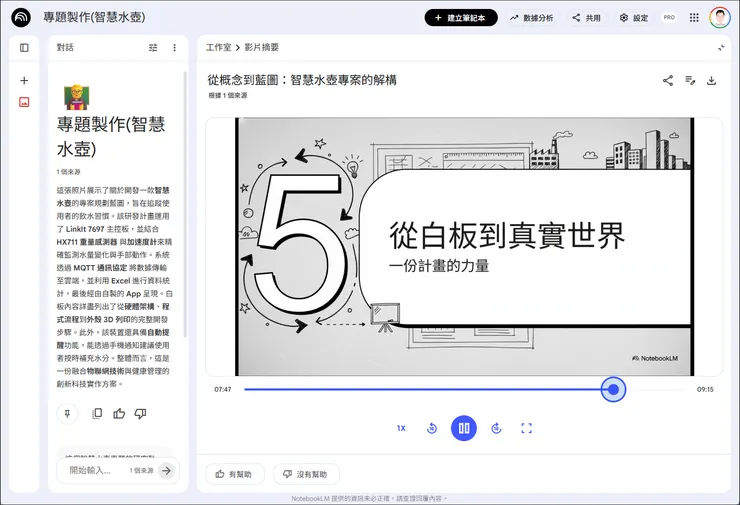Screen dimensions: 740x505
Task: Open the Google apps grid
Action: pyautogui.click(x=694, y=17)
